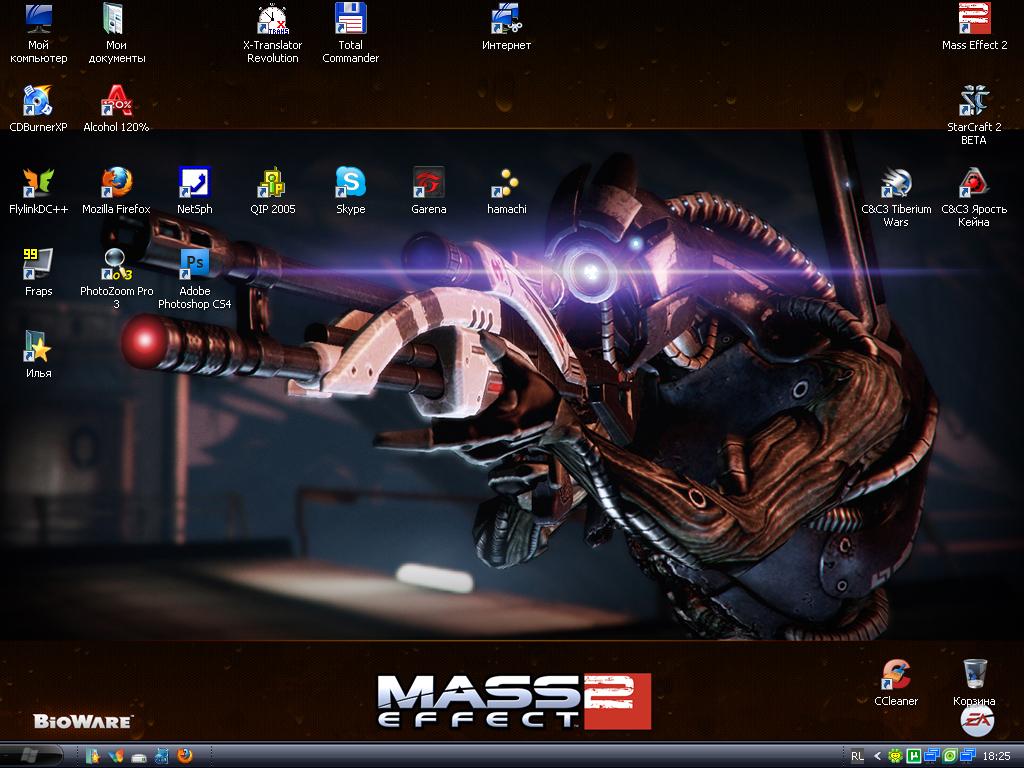The height and width of the screenshot is (768, 1024).
Task: Launch Total Commander shortcut
Action: pyautogui.click(x=350, y=33)
